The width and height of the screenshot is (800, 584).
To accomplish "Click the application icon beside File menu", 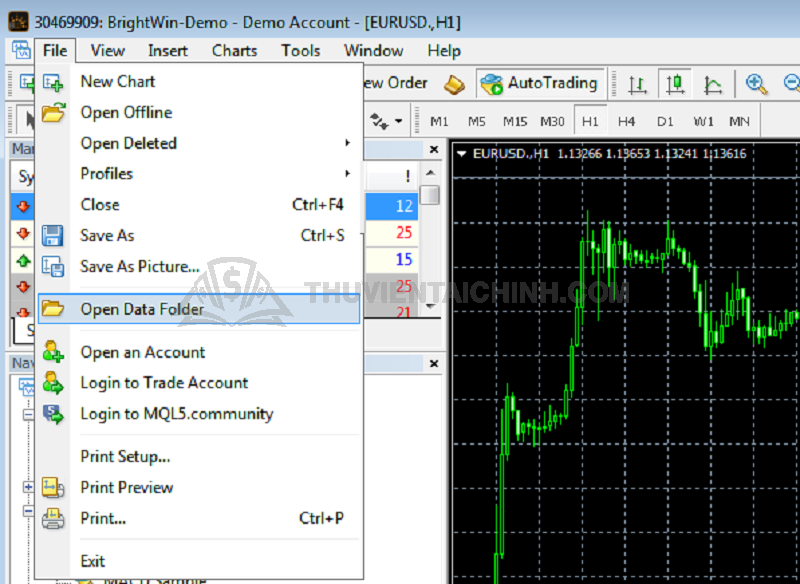I will click(x=21, y=50).
